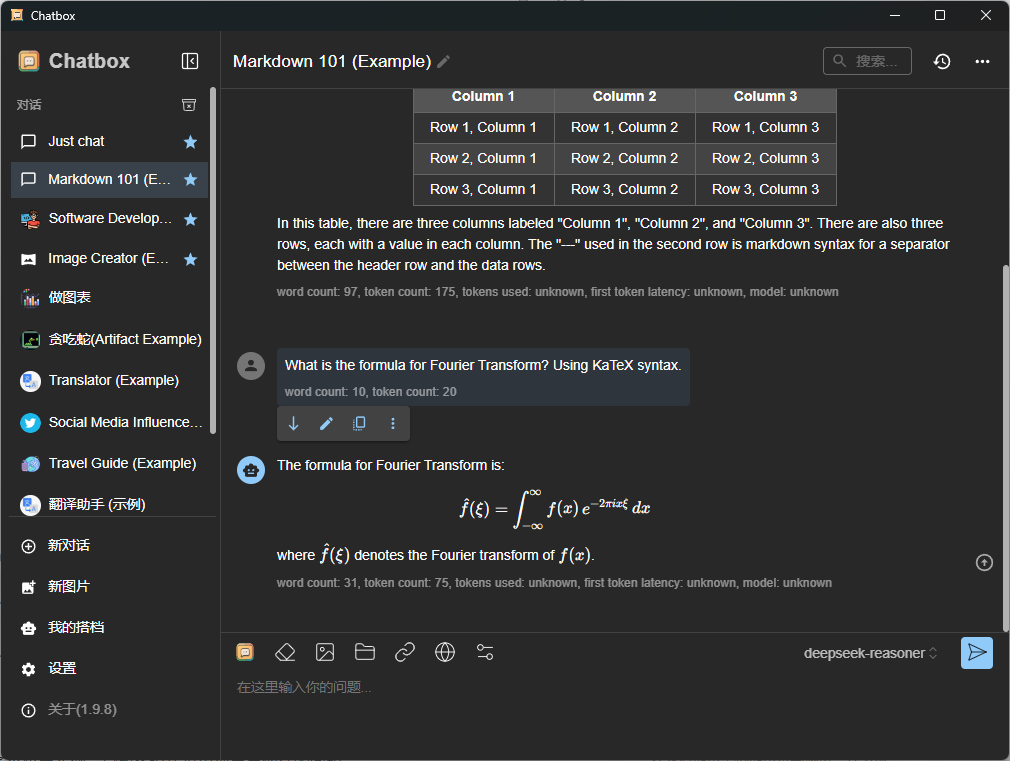Open the deepseek-reasoner model selector
Image resolution: width=1010 pixels, height=761 pixels.
coord(869,652)
